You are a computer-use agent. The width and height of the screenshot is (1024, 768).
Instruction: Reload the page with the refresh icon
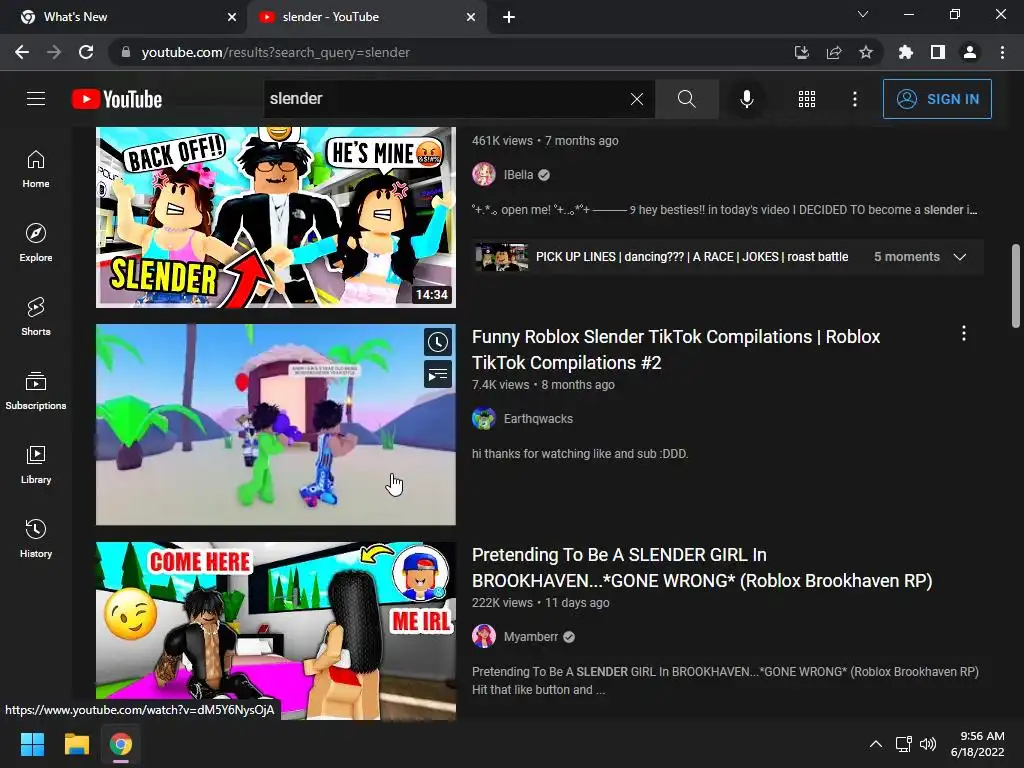(x=86, y=52)
